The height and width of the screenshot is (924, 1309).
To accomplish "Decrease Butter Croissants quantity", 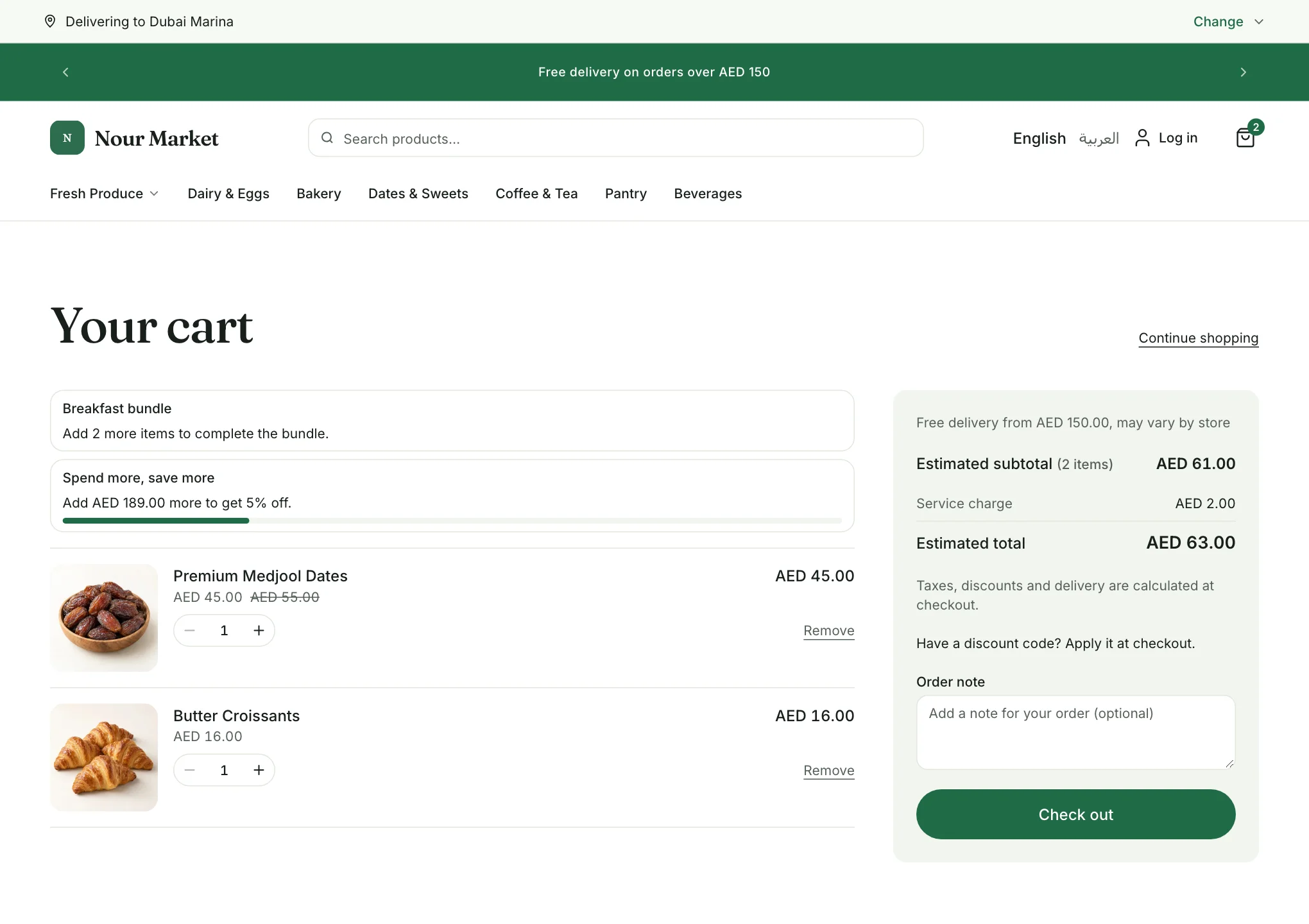I will (190, 770).
